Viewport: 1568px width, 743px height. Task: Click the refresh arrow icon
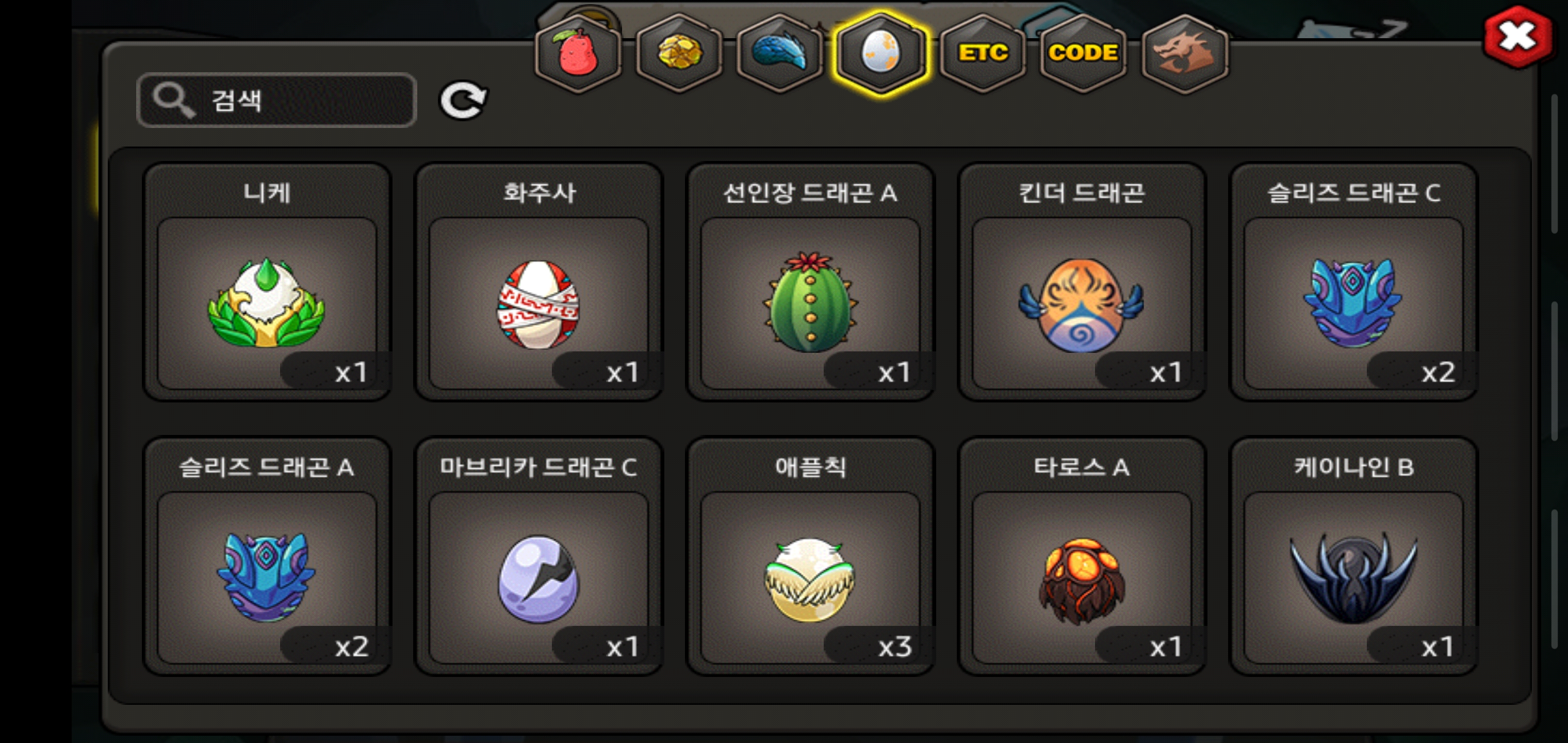pos(463,101)
